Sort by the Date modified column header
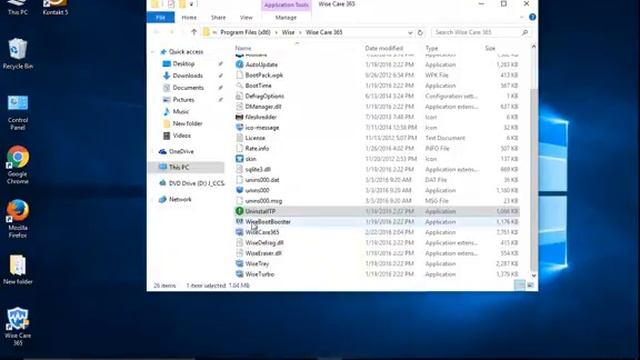This screenshot has width=640, height=360. point(384,48)
